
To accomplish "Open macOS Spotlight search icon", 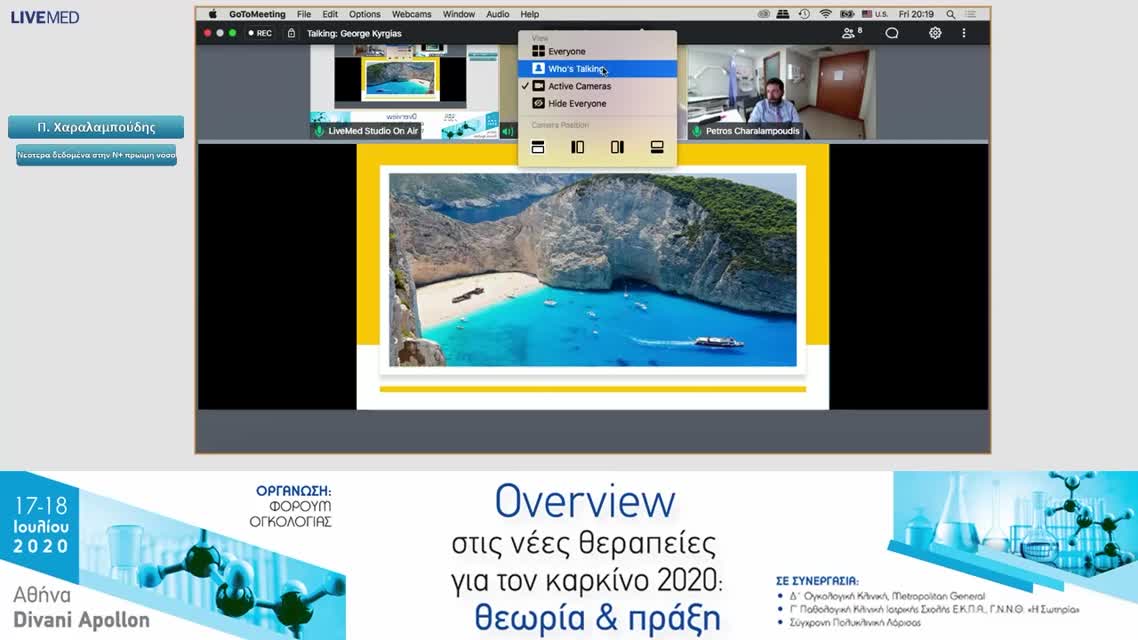I will pyautogui.click(x=950, y=14).
